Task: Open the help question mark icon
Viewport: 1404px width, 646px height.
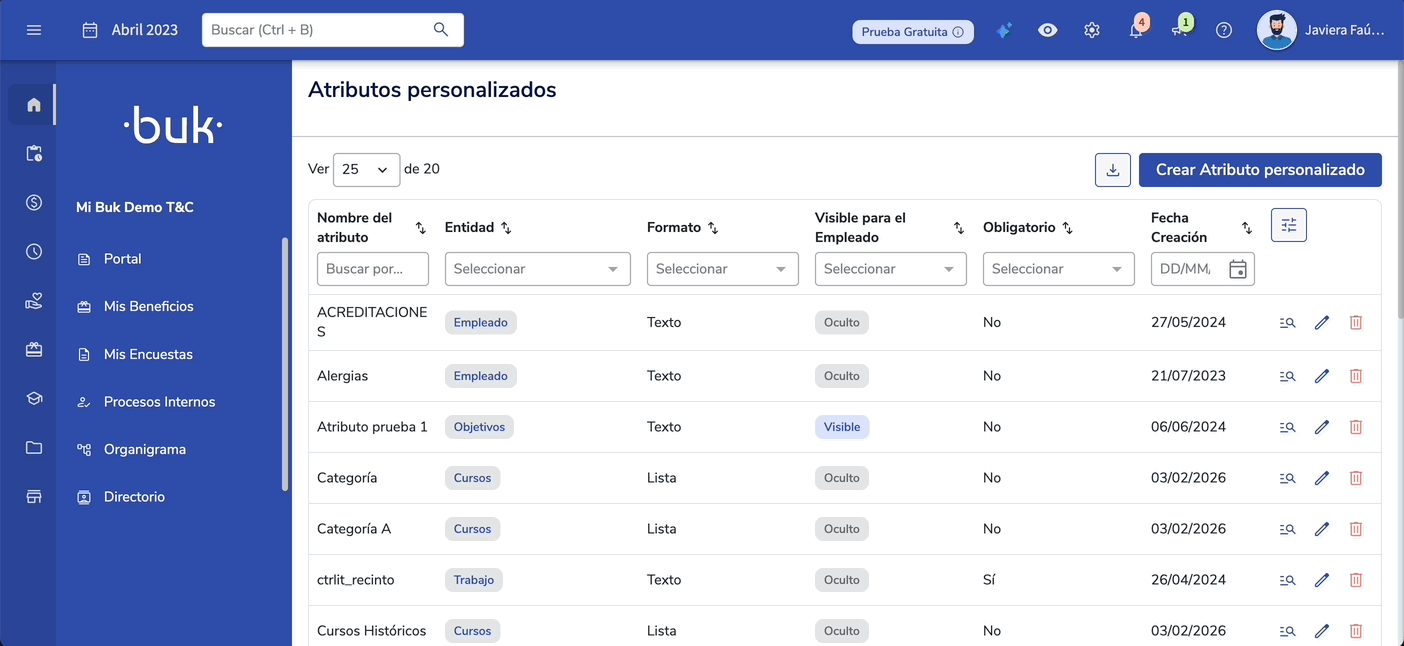Action: click(1224, 30)
